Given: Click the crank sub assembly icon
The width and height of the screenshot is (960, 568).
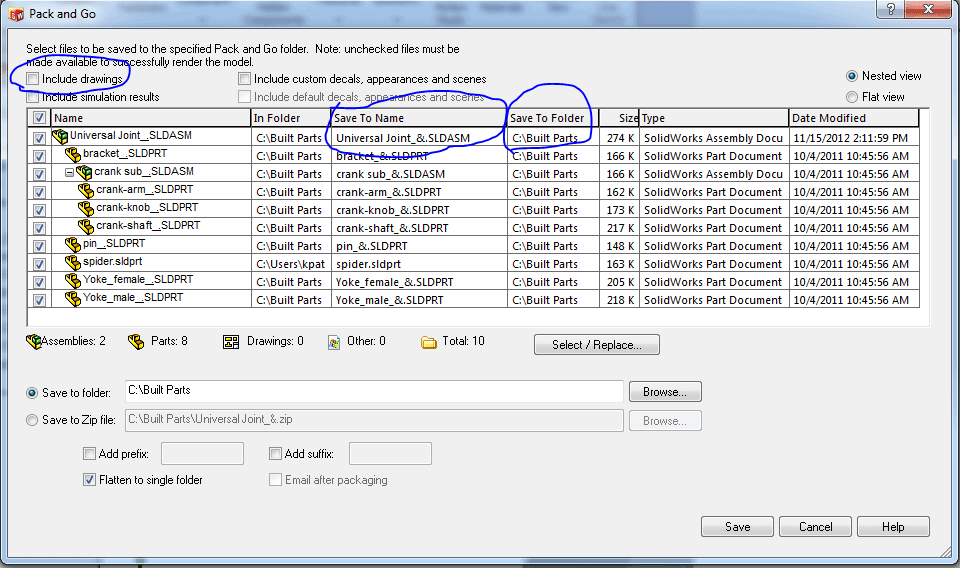Looking at the screenshot, I should pyautogui.click(x=84, y=172).
